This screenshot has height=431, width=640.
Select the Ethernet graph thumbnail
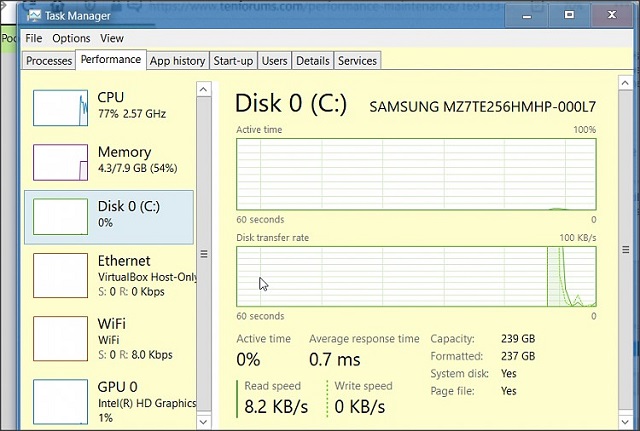(x=60, y=275)
